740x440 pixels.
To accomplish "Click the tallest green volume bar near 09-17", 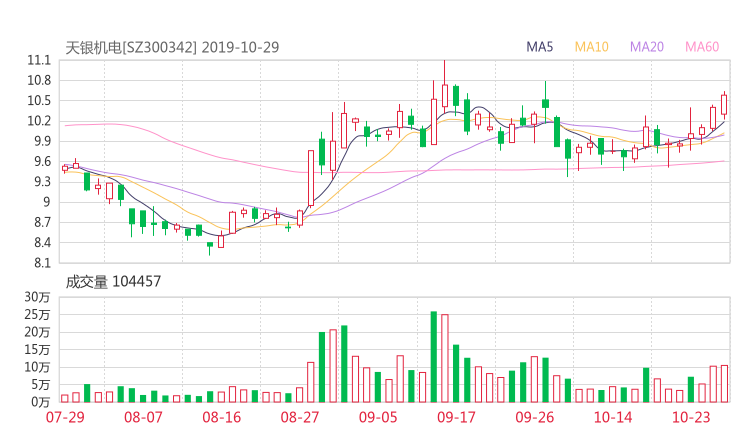I will pyautogui.click(x=434, y=357).
